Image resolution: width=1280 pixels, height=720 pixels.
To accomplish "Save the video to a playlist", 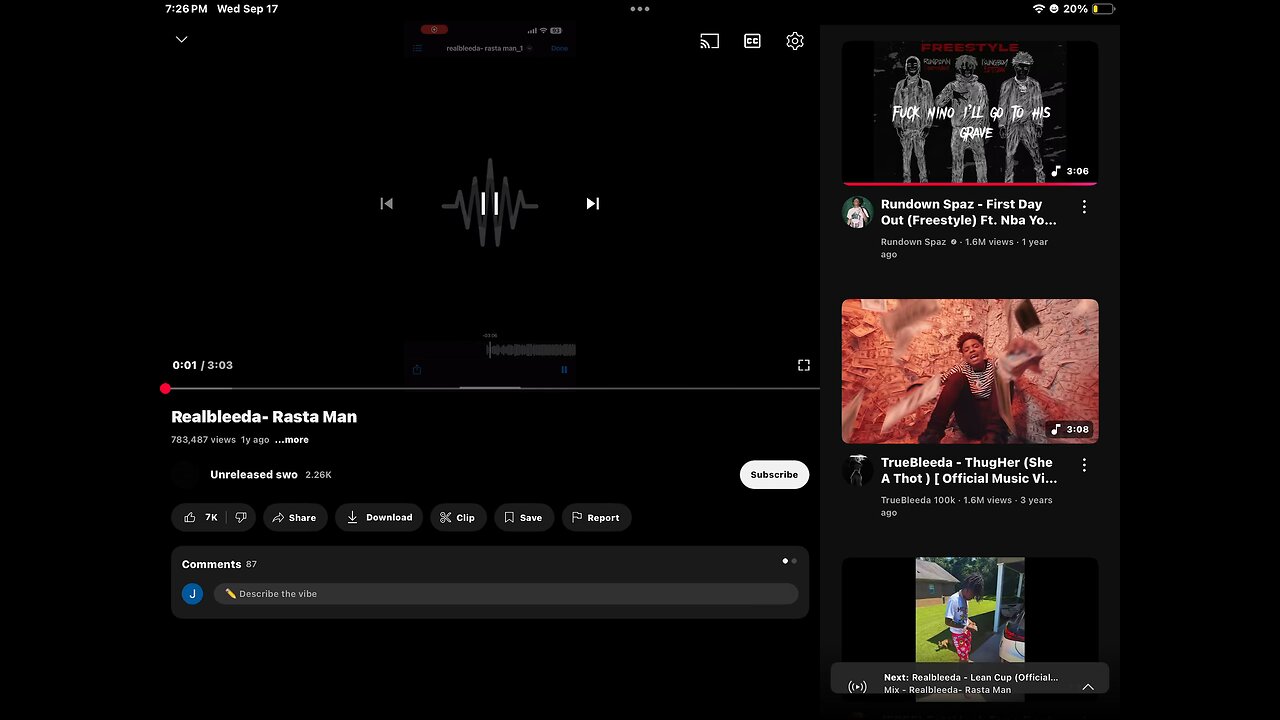I will (x=524, y=518).
